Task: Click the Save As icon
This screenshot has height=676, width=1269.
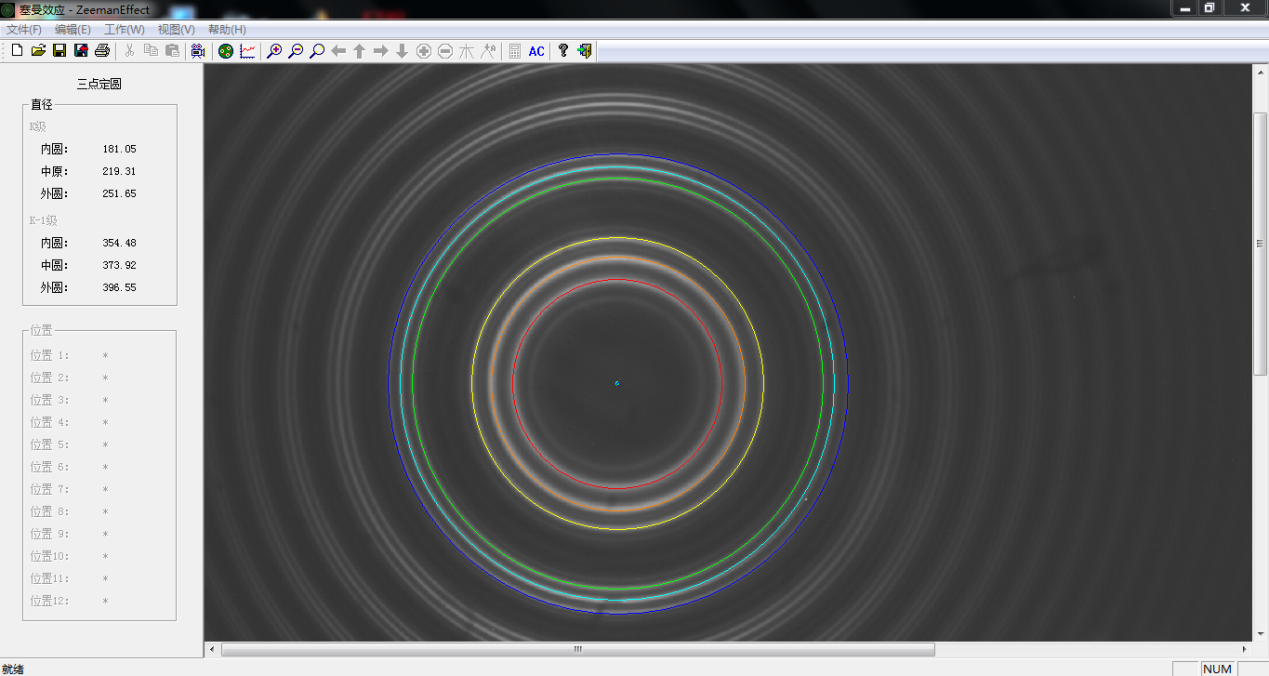Action: point(80,51)
